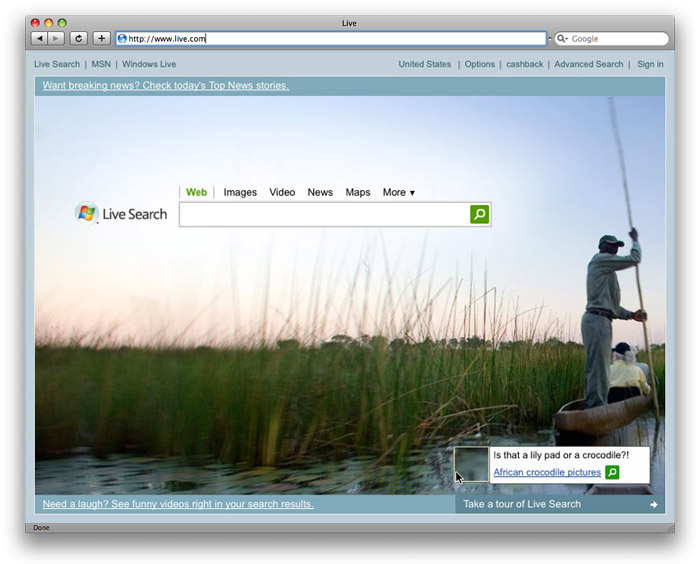This screenshot has width=700, height=564.
Task: Expand the More search categories dropdown
Action: [399, 192]
